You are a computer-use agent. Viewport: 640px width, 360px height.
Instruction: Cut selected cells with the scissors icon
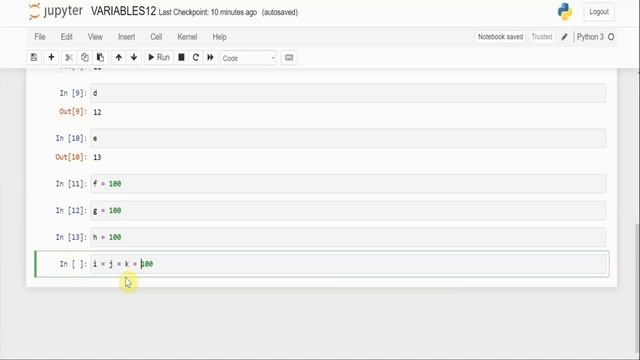click(x=69, y=58)
